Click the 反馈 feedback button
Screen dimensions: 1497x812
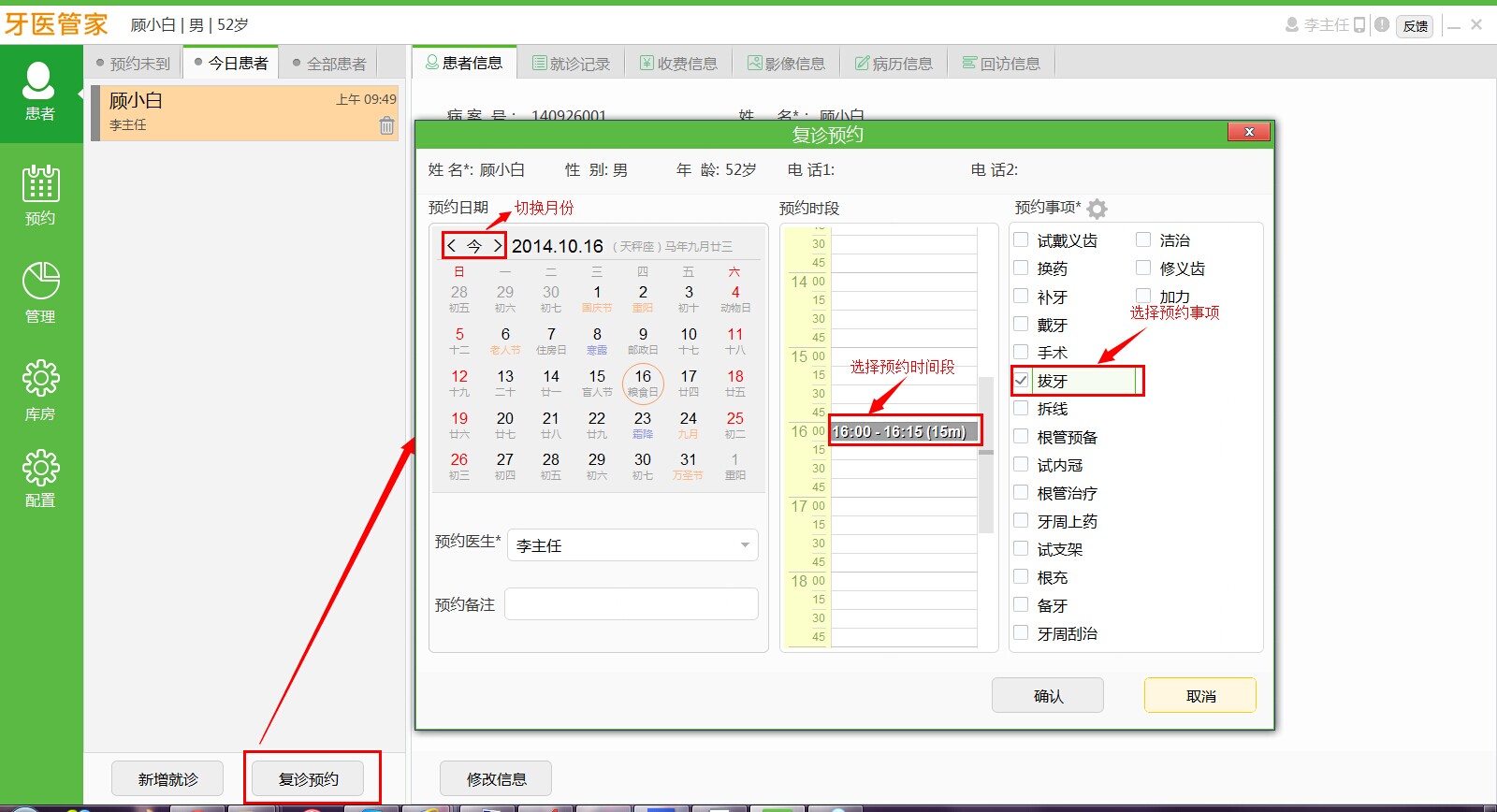pos(1416,26)
